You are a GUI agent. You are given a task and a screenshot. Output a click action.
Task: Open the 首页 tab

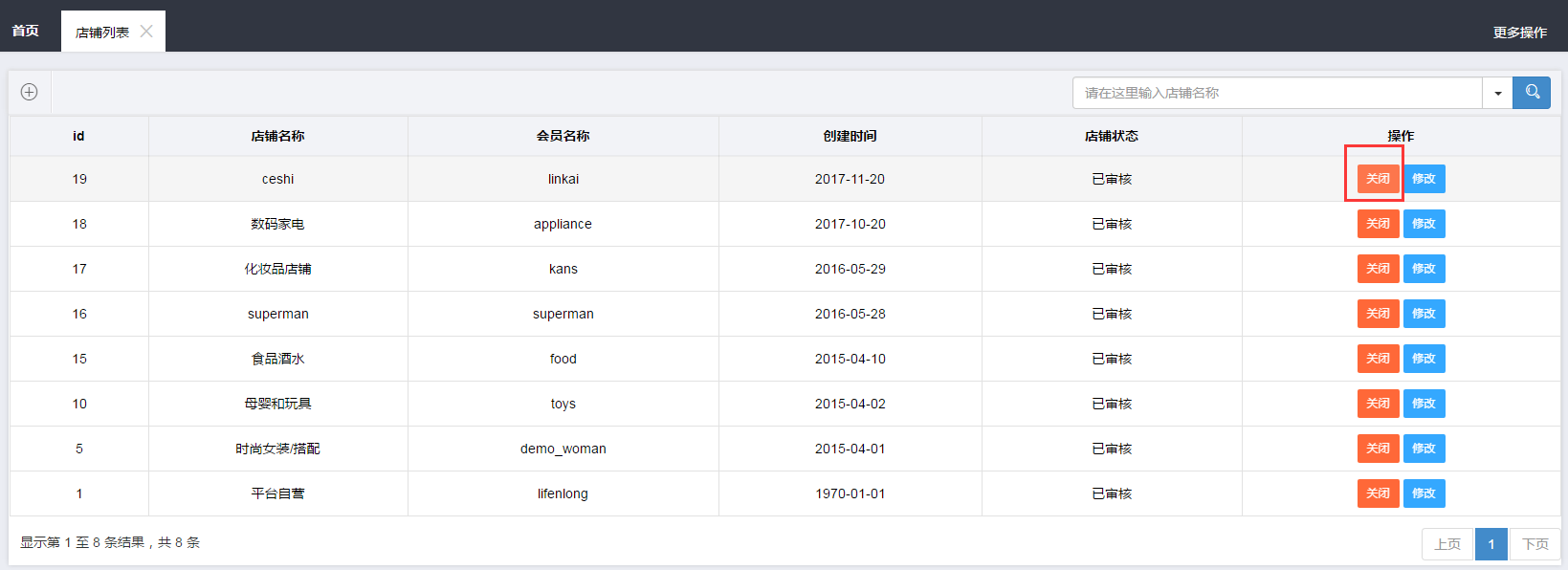[26, 32]
